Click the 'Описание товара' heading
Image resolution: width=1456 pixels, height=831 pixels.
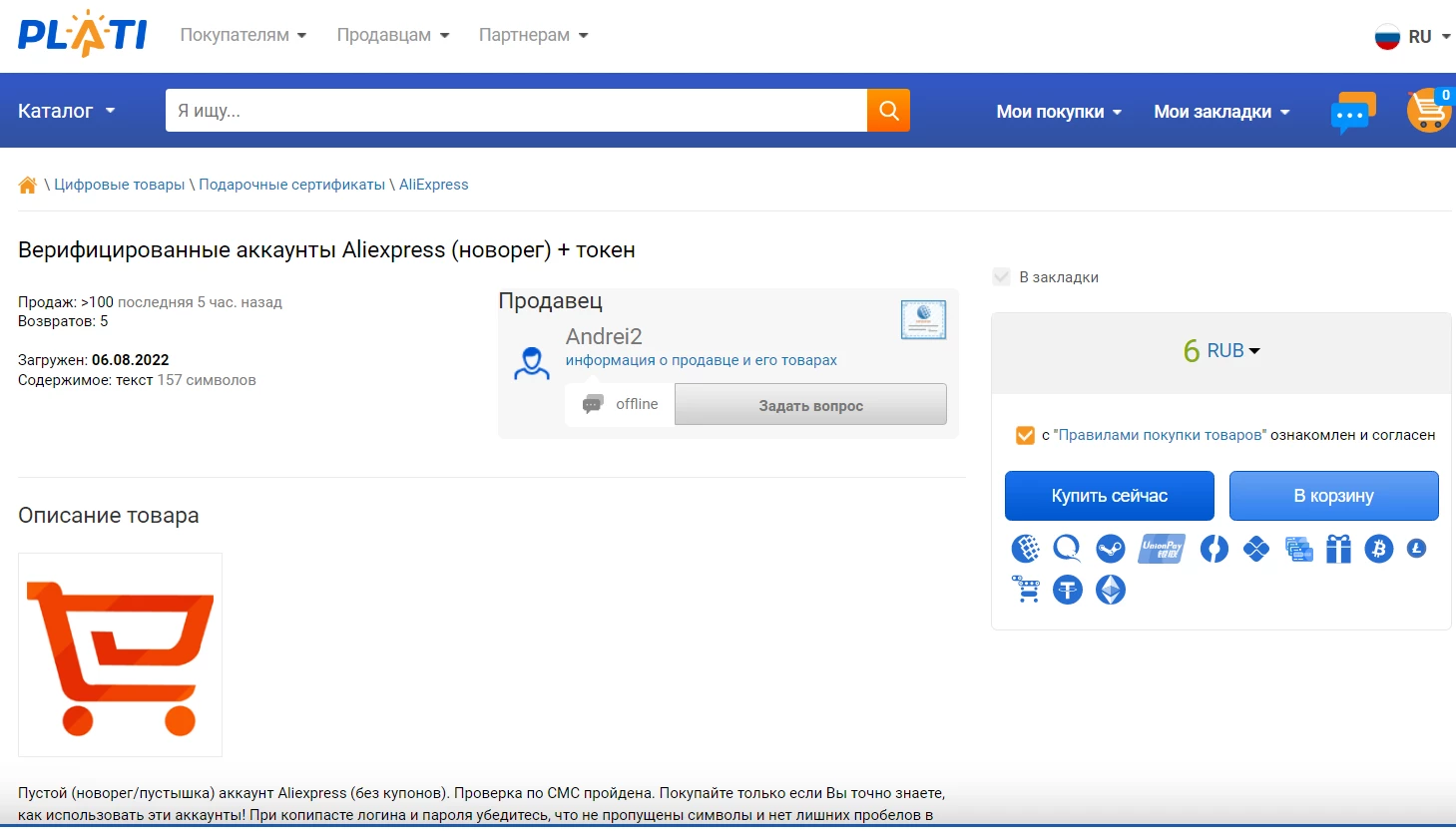pyautogui.click(x=109, y=516)
